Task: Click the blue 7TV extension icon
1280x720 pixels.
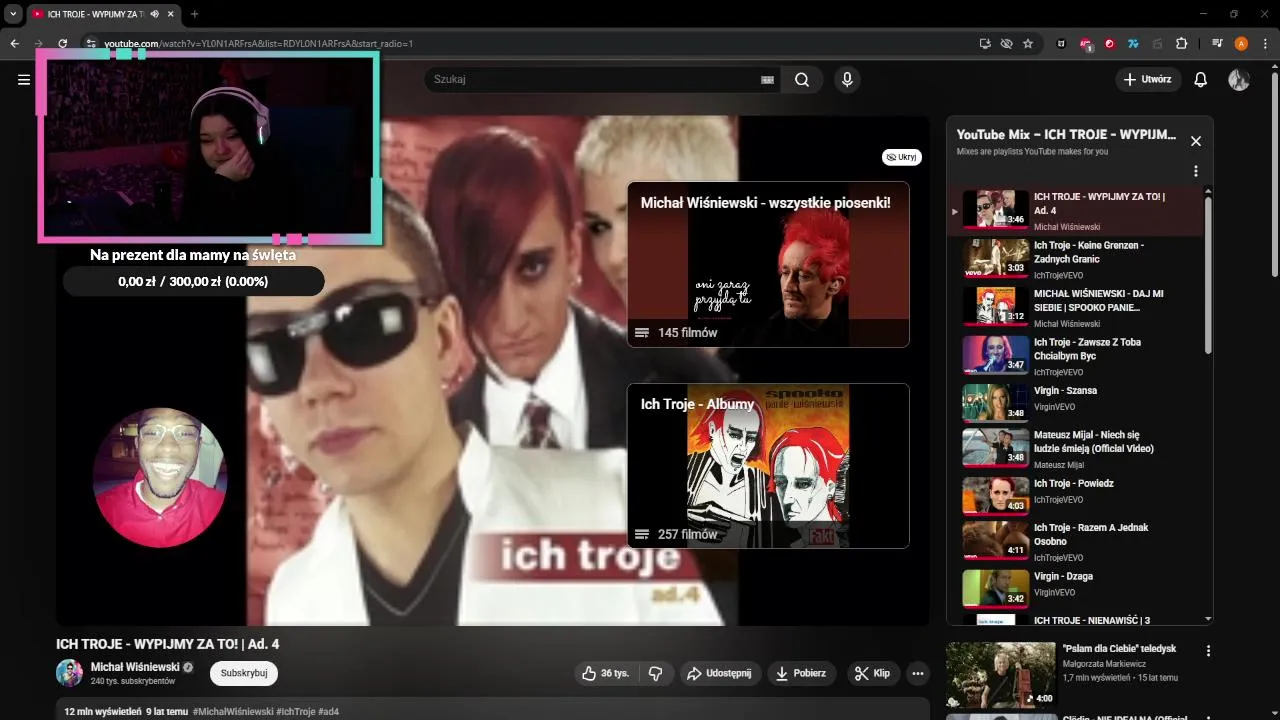Action: click(1133, 44)
